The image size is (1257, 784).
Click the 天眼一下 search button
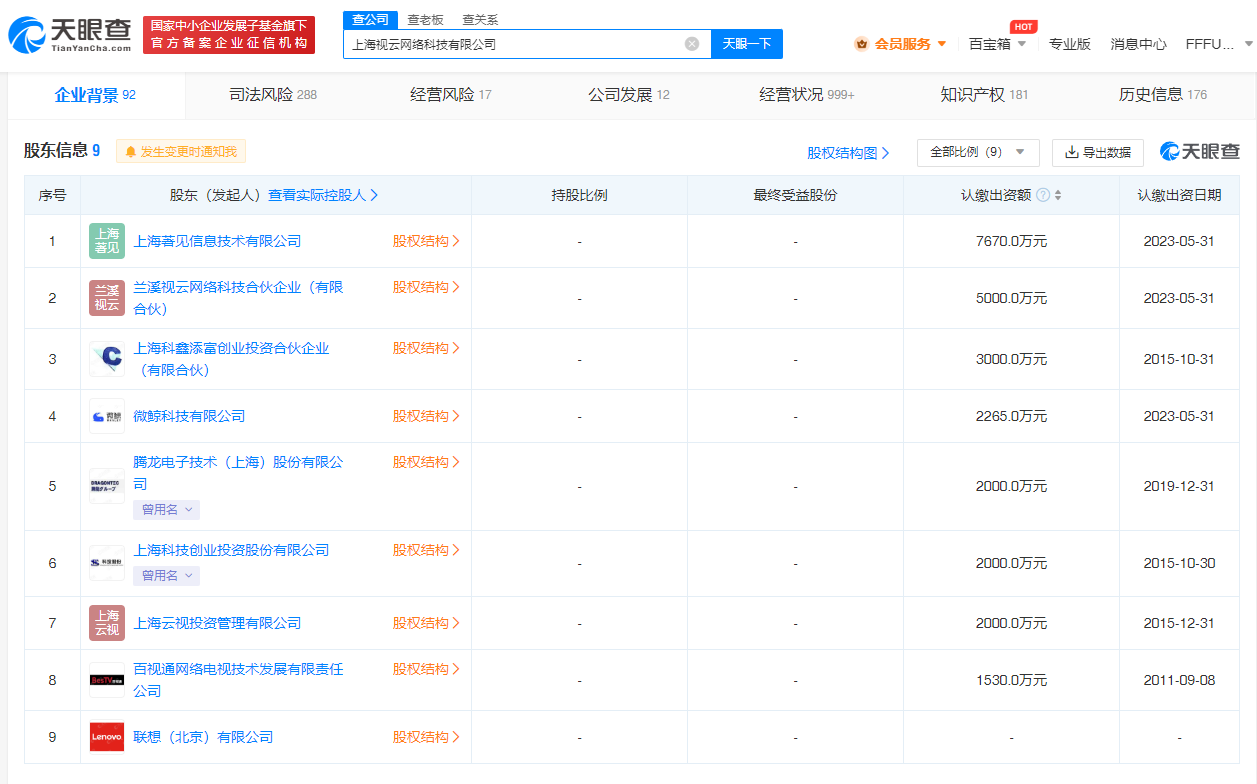click(x=747, y=44)
